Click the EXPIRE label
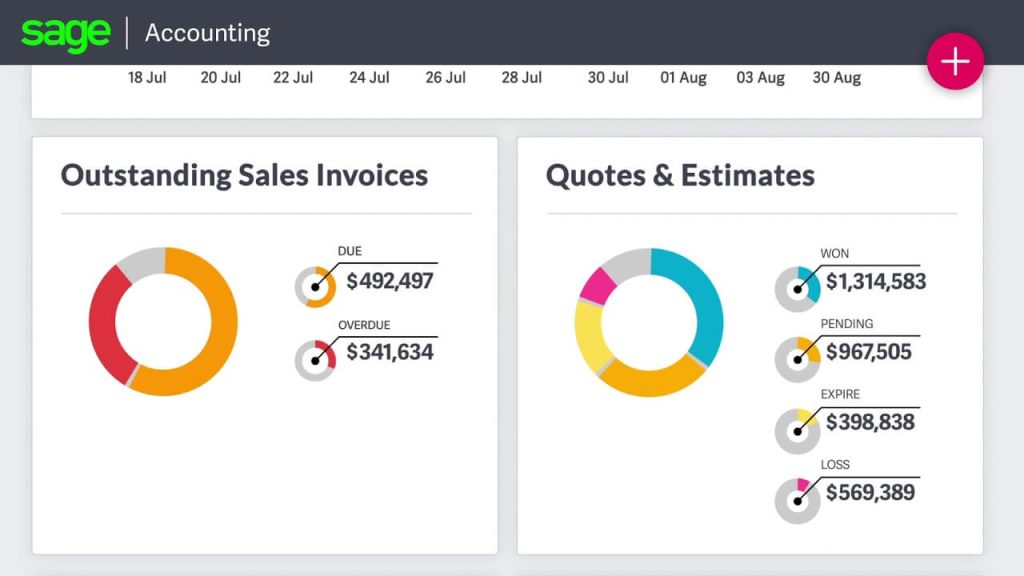This screenshot has height=576, width=1024. pyautogui.click(x=840, y=394)
